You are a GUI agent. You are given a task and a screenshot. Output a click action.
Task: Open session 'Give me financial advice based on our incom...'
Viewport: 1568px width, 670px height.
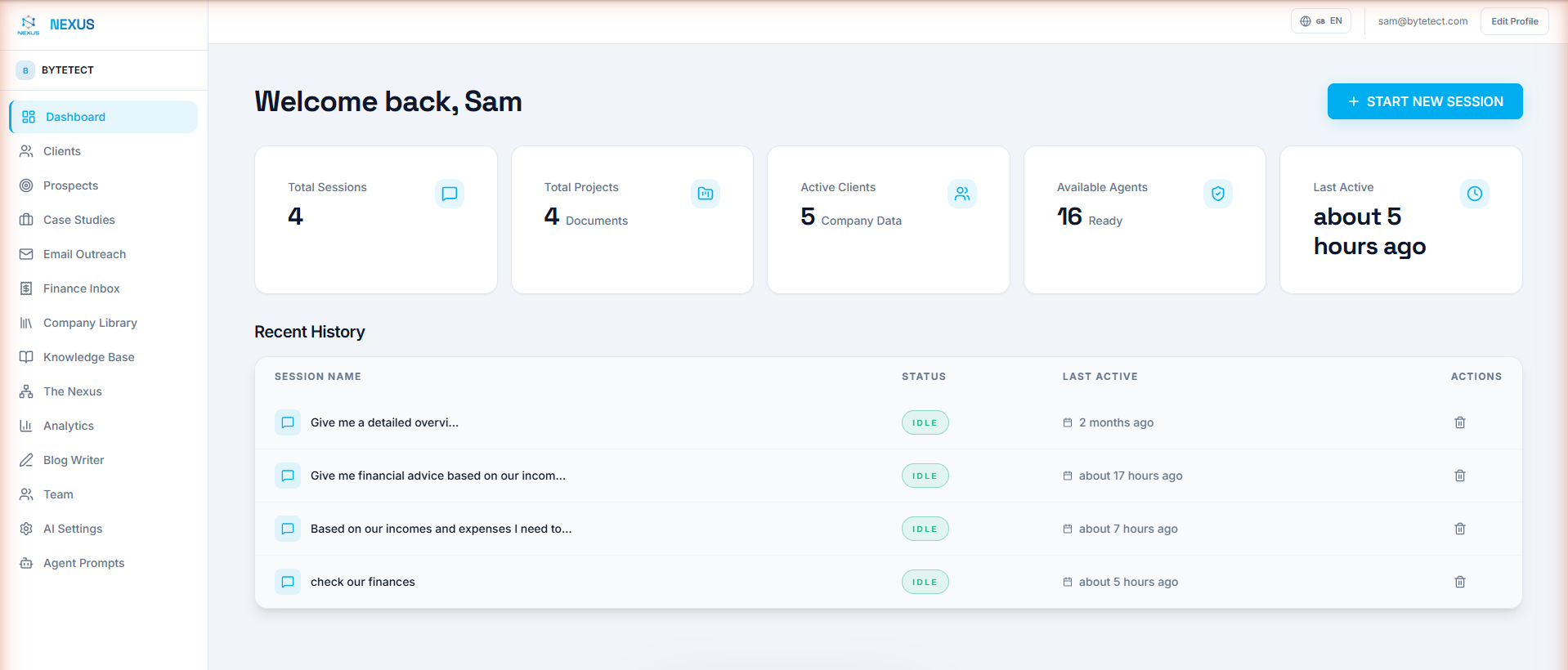(x=438, y=476)
